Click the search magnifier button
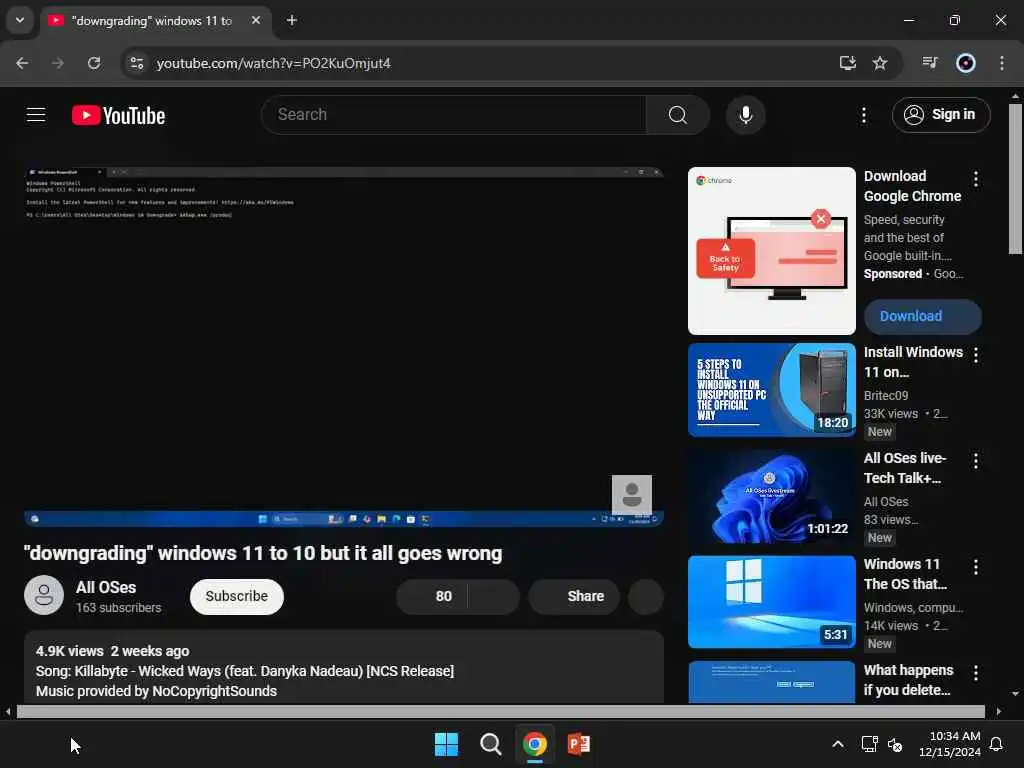 click(x=678, y=115)
